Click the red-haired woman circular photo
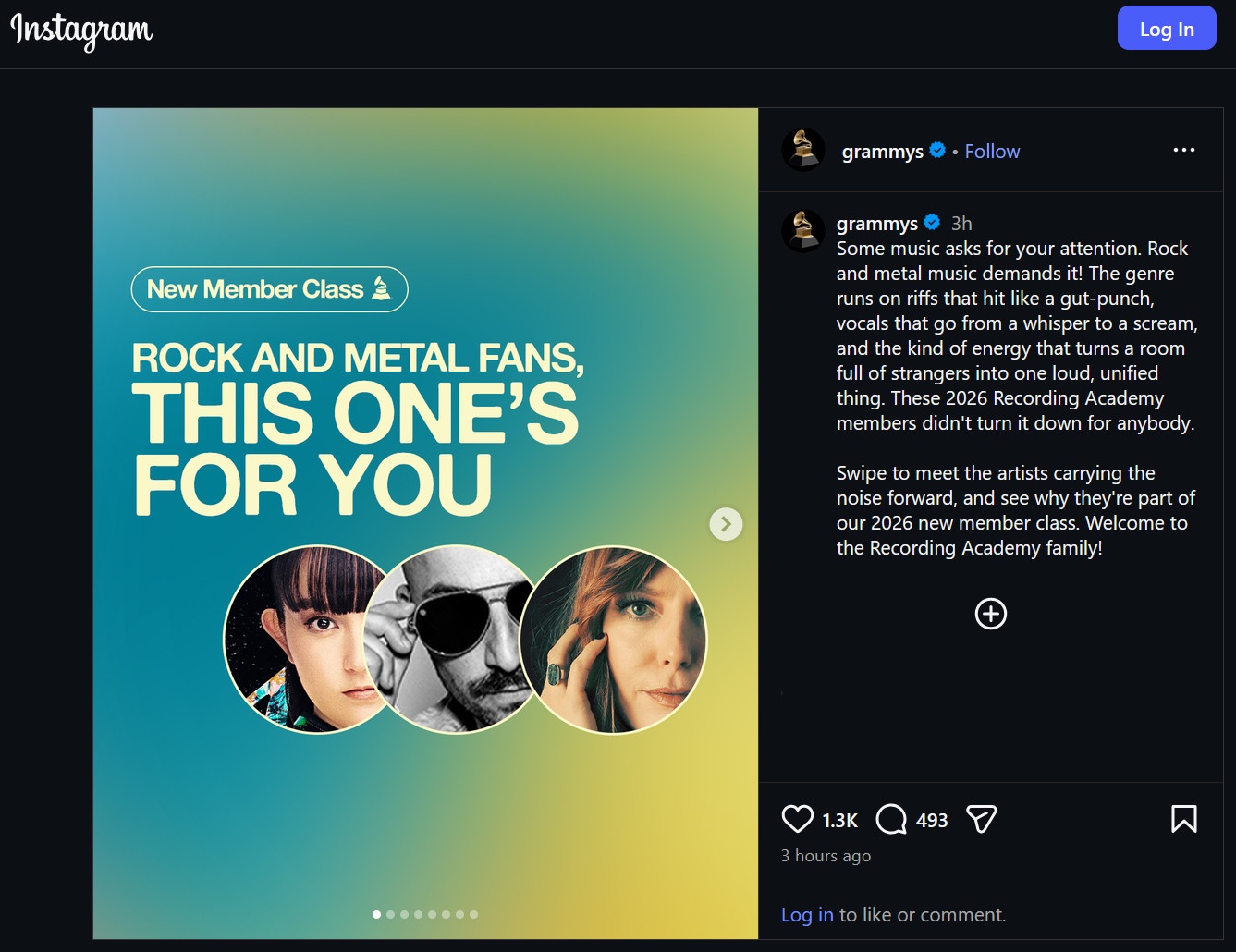This screenshot has width=1236, height=952. click(x=613, y=640)
